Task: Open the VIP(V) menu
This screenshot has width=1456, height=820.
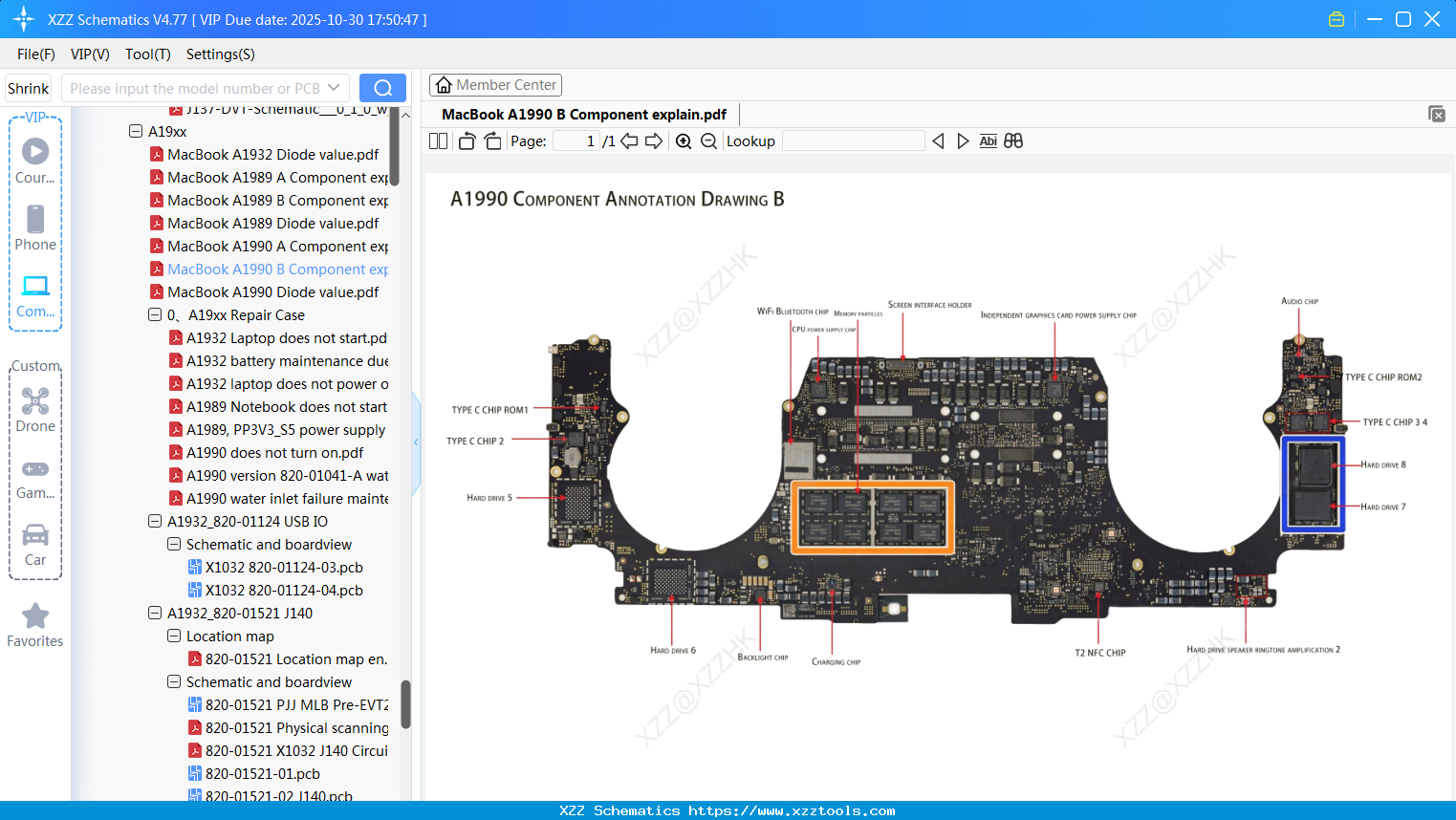Action: tap(90, 54)
